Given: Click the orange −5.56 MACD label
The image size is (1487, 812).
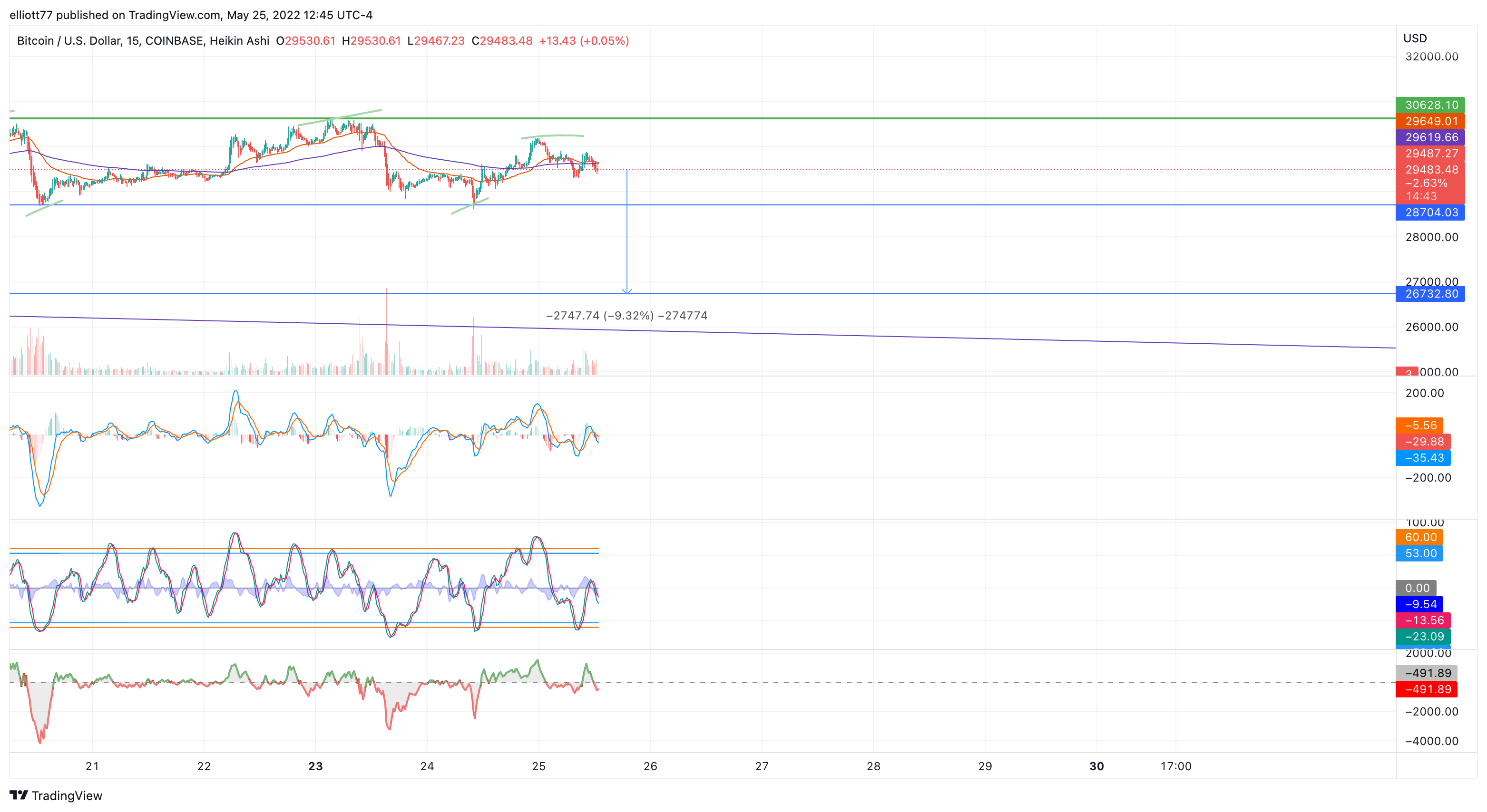Looking at the screenshot, I should click(x=1419, y=425).
